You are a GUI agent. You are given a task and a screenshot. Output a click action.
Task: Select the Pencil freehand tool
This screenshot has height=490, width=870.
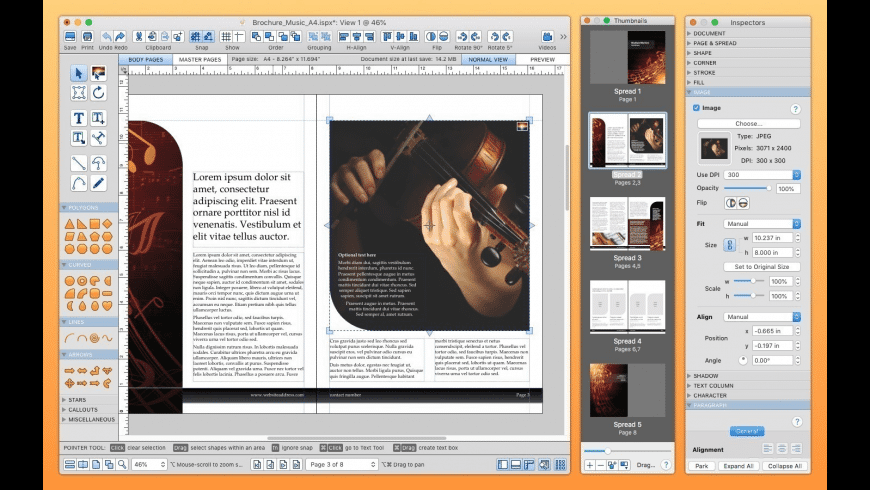(99, 183)
